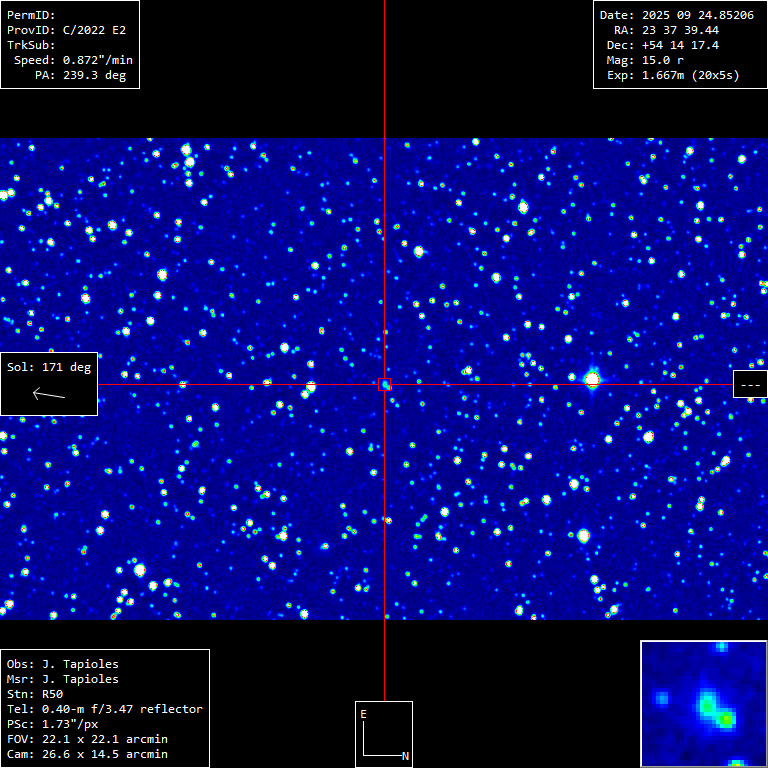768x768 pixels.
Task: Click the E/N compass orientation indicator
Action: pyautogui.click(x=384, y=734)
